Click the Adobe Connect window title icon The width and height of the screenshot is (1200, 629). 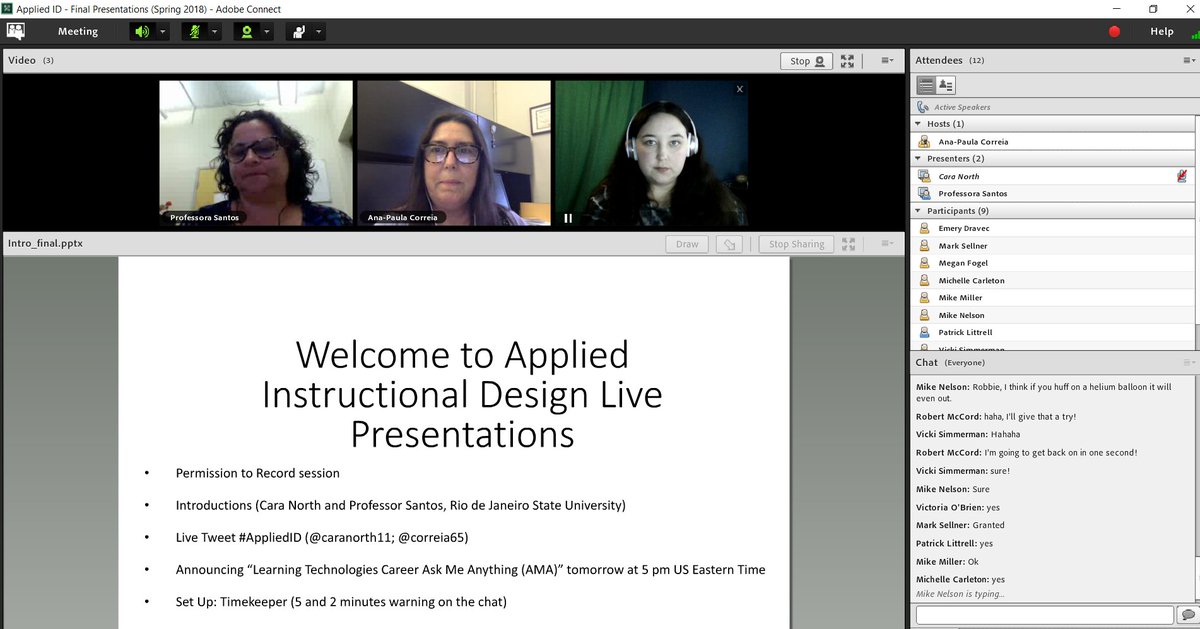[7, 9]
